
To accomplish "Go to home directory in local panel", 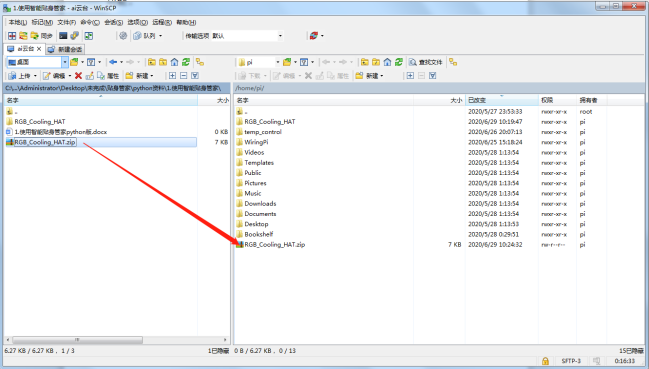I will [174, 62].
